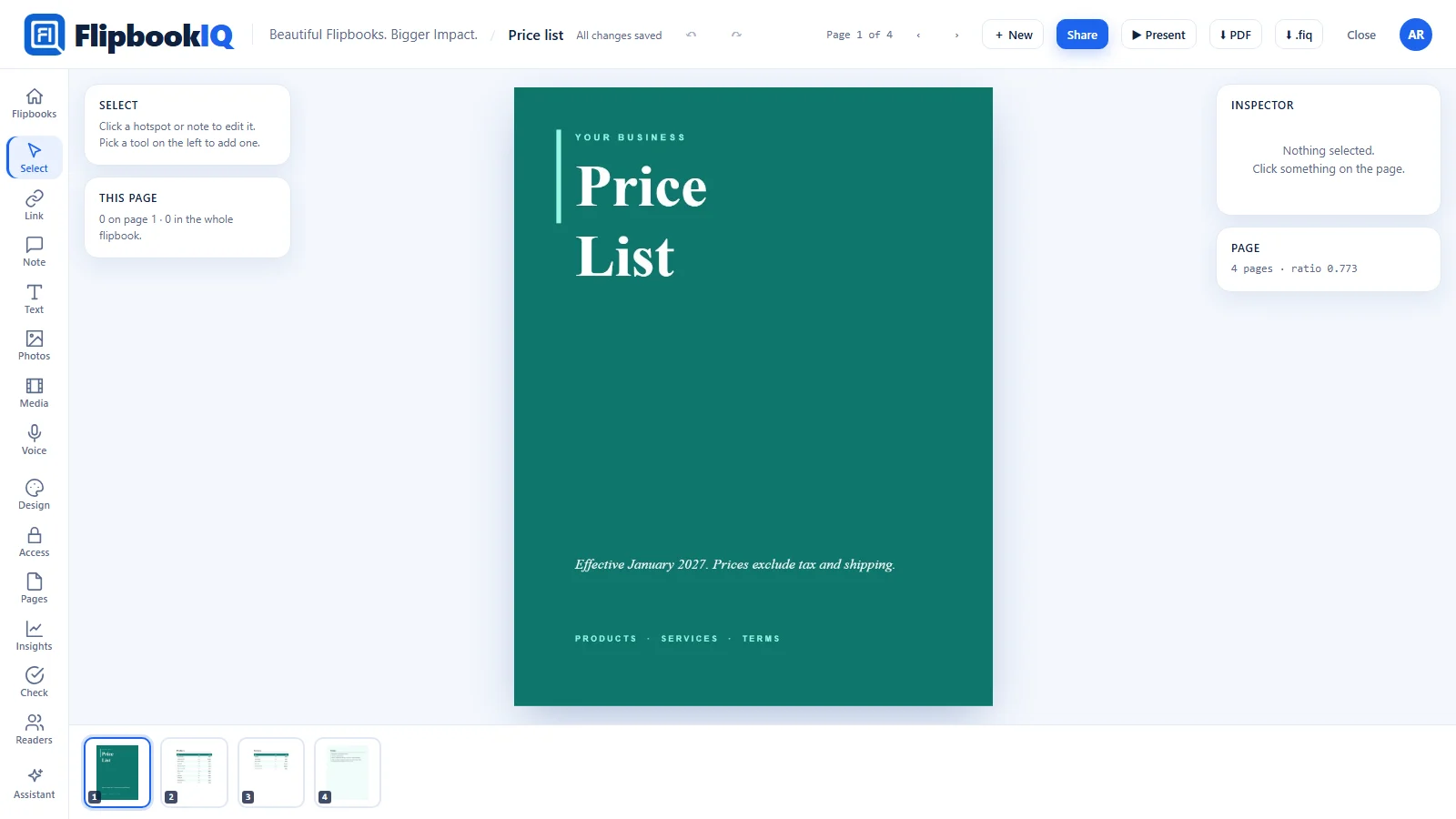The width and height of the screenshot is (1456, 819).
Task: Activate the Select pointer tool
Action: (x=34, y=157)
